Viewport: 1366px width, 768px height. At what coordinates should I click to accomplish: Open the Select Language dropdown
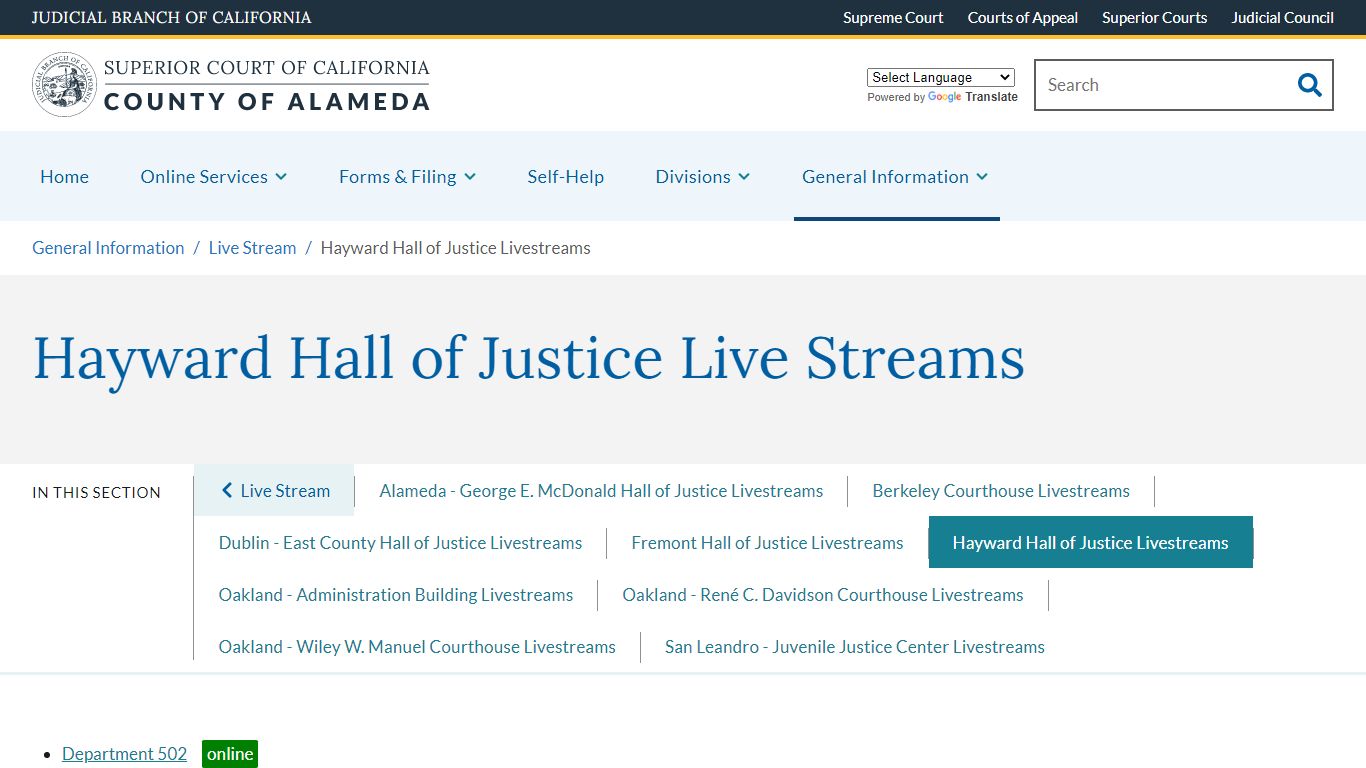point(940,77)
